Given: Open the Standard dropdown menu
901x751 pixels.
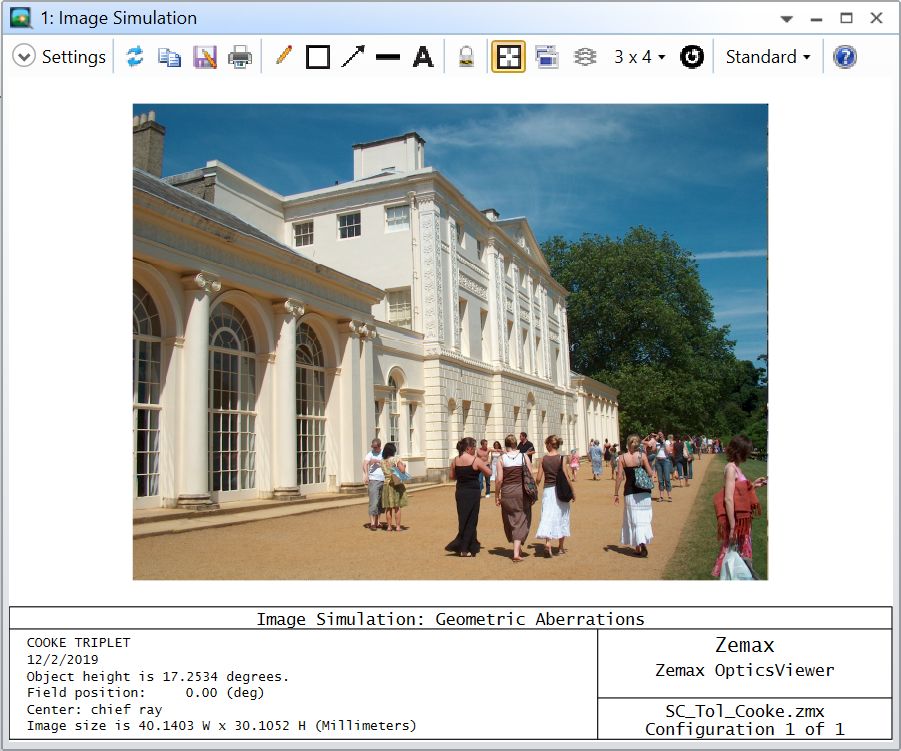Looking at the screenshot, I should point(767,57).
